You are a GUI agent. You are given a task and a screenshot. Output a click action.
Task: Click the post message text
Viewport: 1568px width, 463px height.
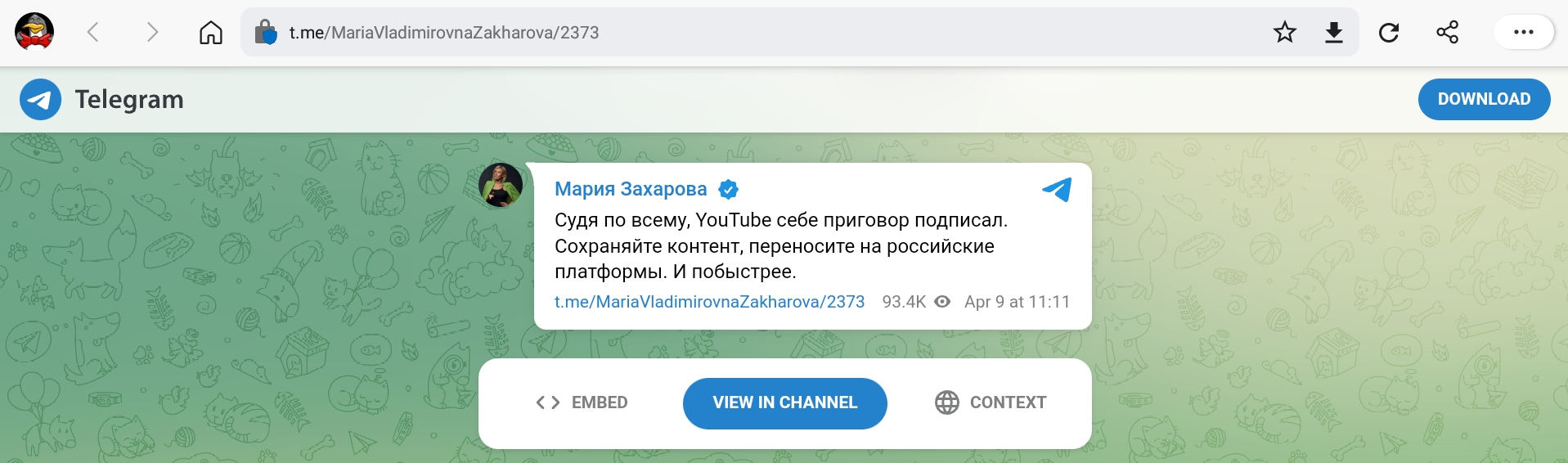pos(781,245)
